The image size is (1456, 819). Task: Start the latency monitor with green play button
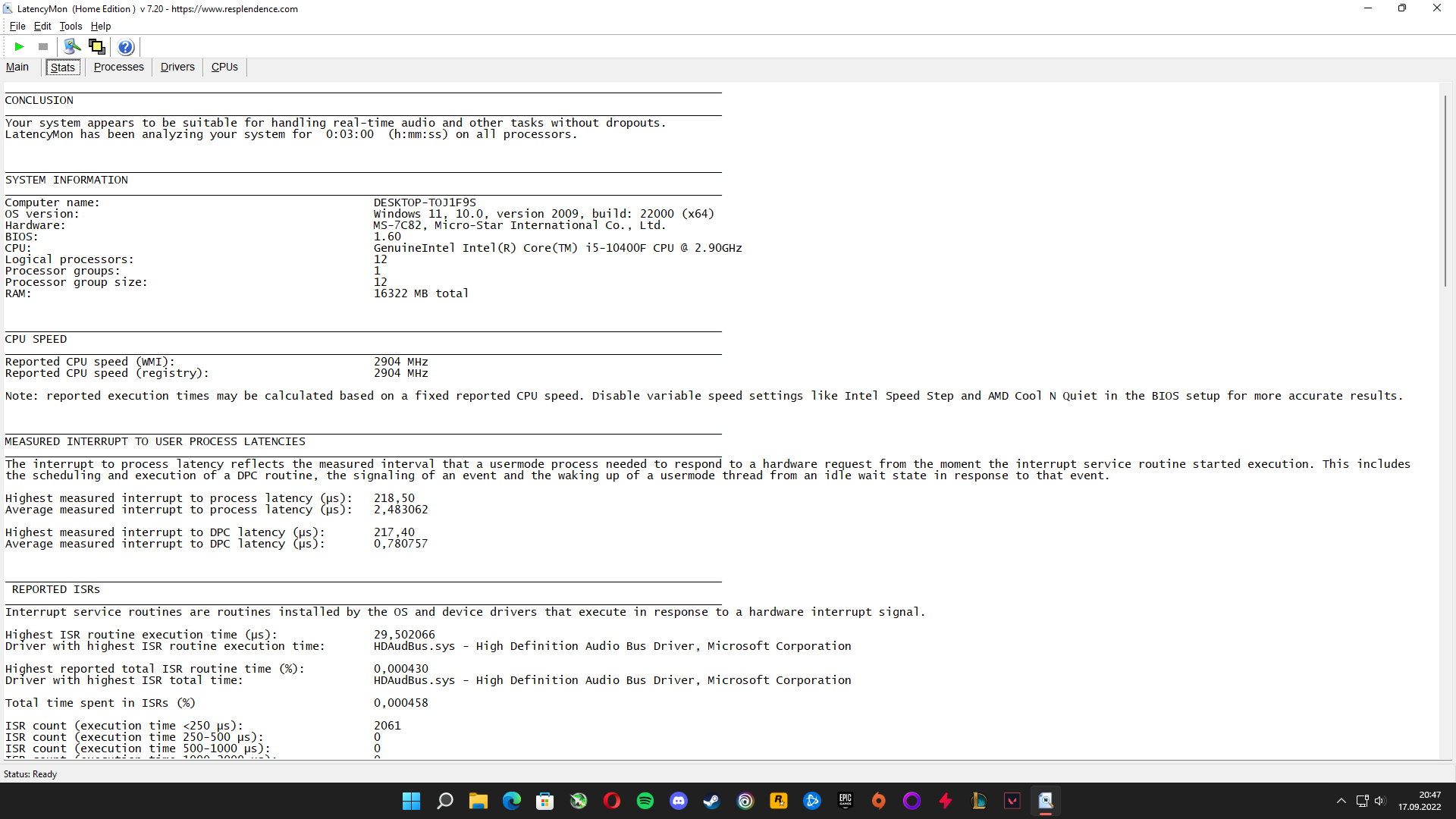tap(19, 47)
